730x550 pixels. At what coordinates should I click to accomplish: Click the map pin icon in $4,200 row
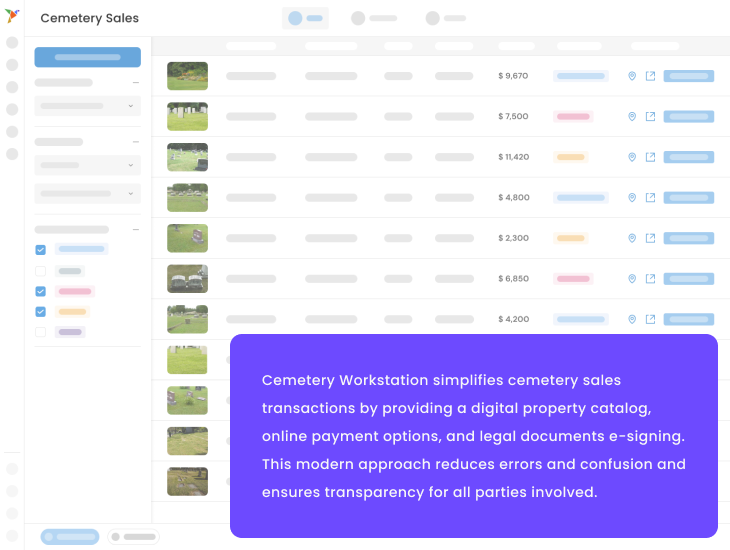click(632, 319)
